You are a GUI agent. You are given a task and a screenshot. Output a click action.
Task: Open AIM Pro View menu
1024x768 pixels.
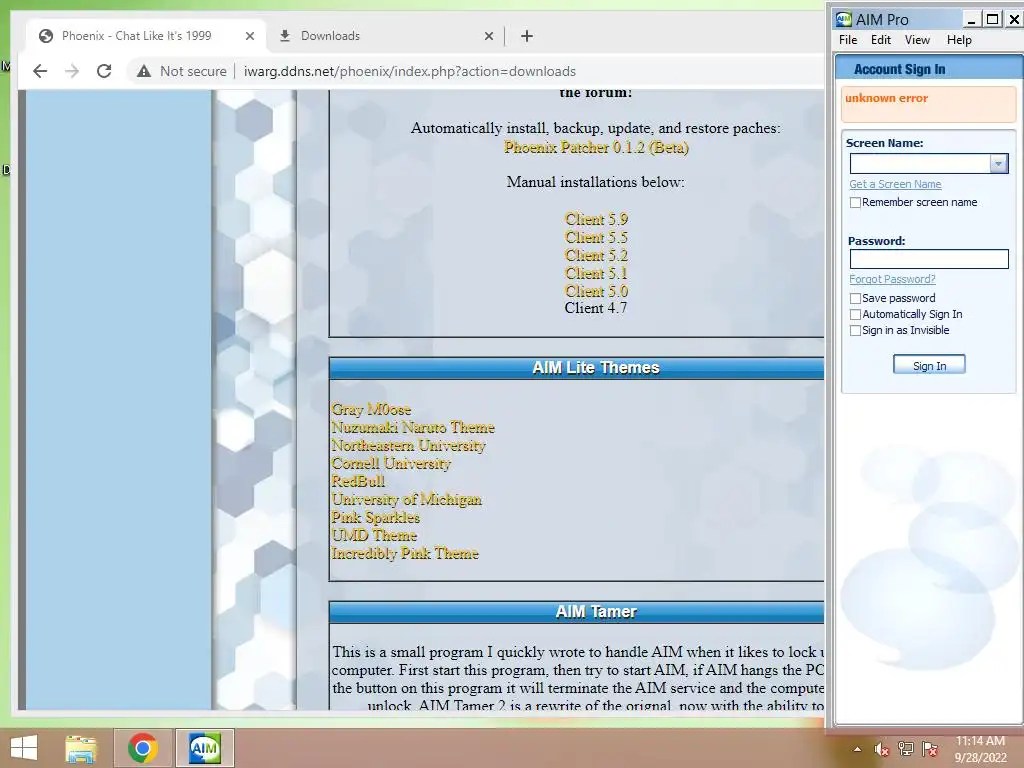[917, 40]
